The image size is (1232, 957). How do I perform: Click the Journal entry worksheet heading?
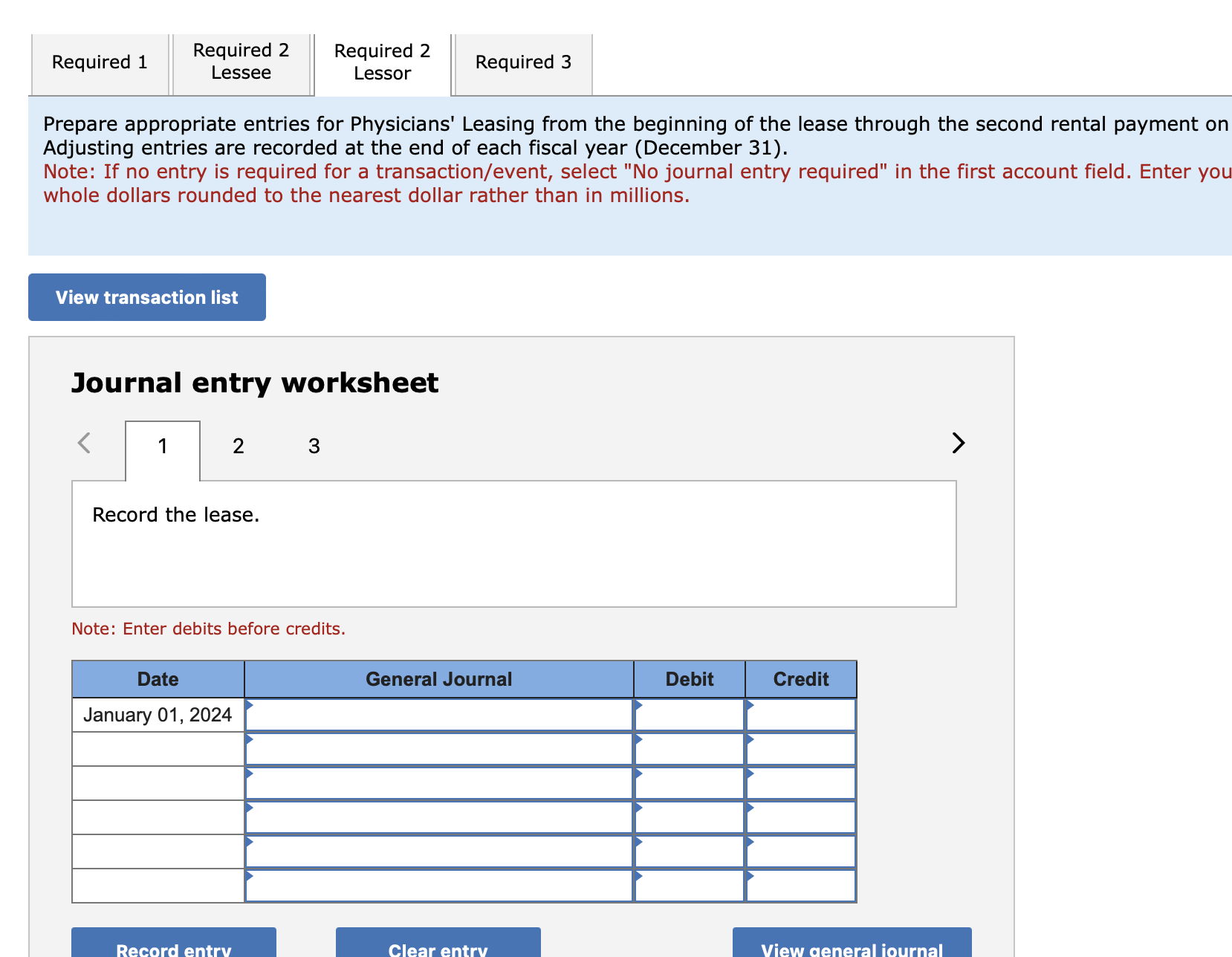pyautogui.click(x=255, y=383)
